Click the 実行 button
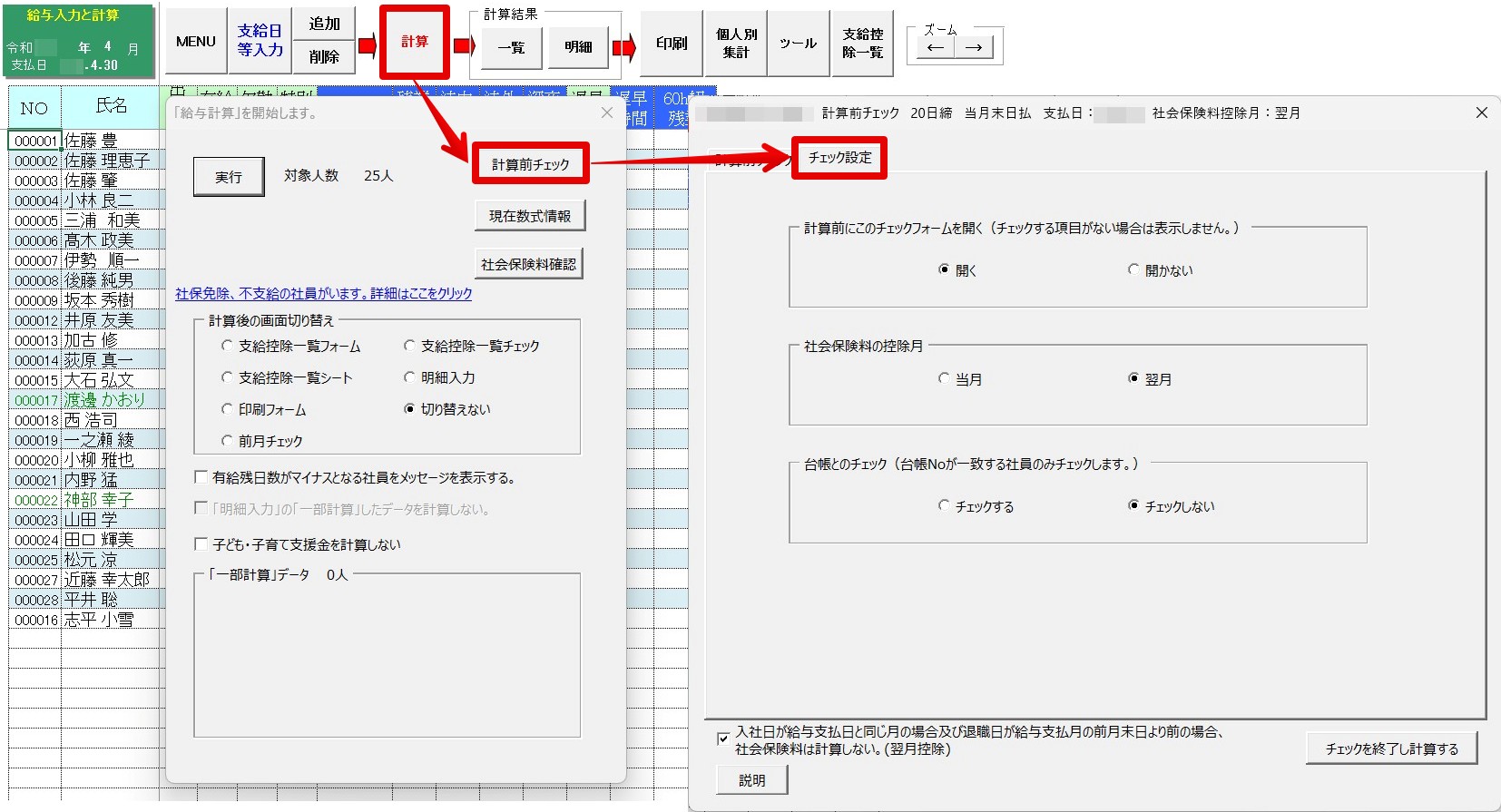This screenshot has width=1501, height=812. pyautogui.click(x=229, y=177)
